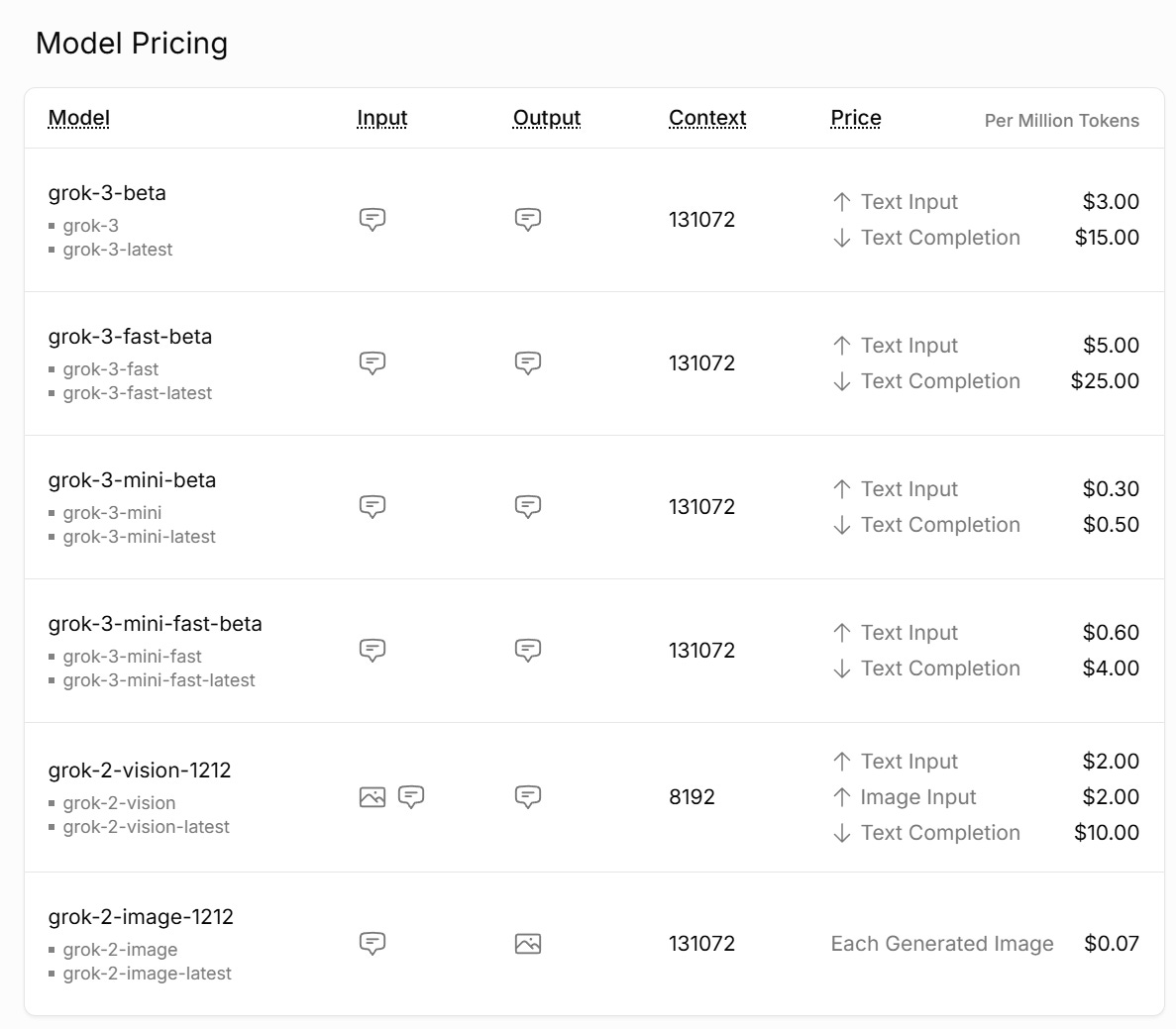Click the text input icon for grok-3-beta
The height and width of the screenshot is (1029, 1176).
373,219
